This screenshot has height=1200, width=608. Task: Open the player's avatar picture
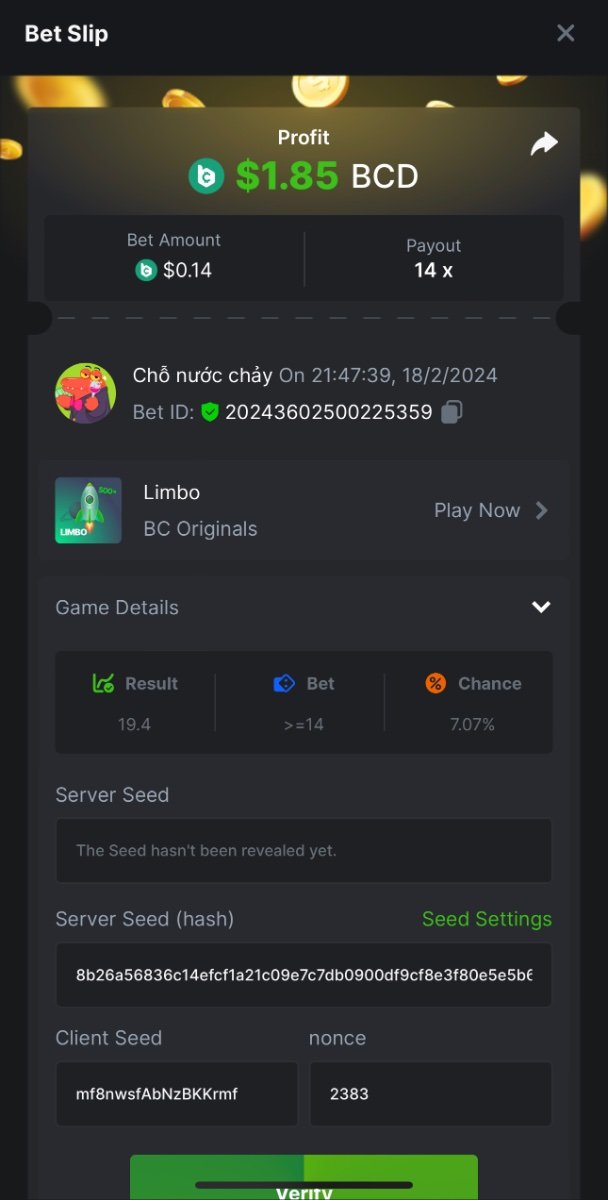85,393
